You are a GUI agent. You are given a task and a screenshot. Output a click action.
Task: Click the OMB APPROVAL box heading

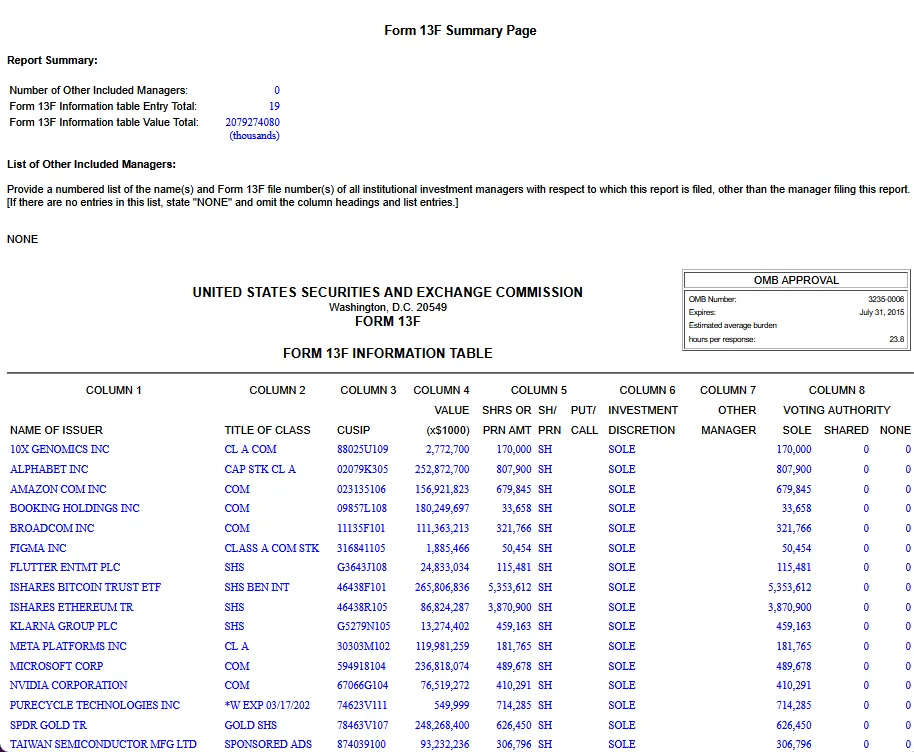pos(795,280)
